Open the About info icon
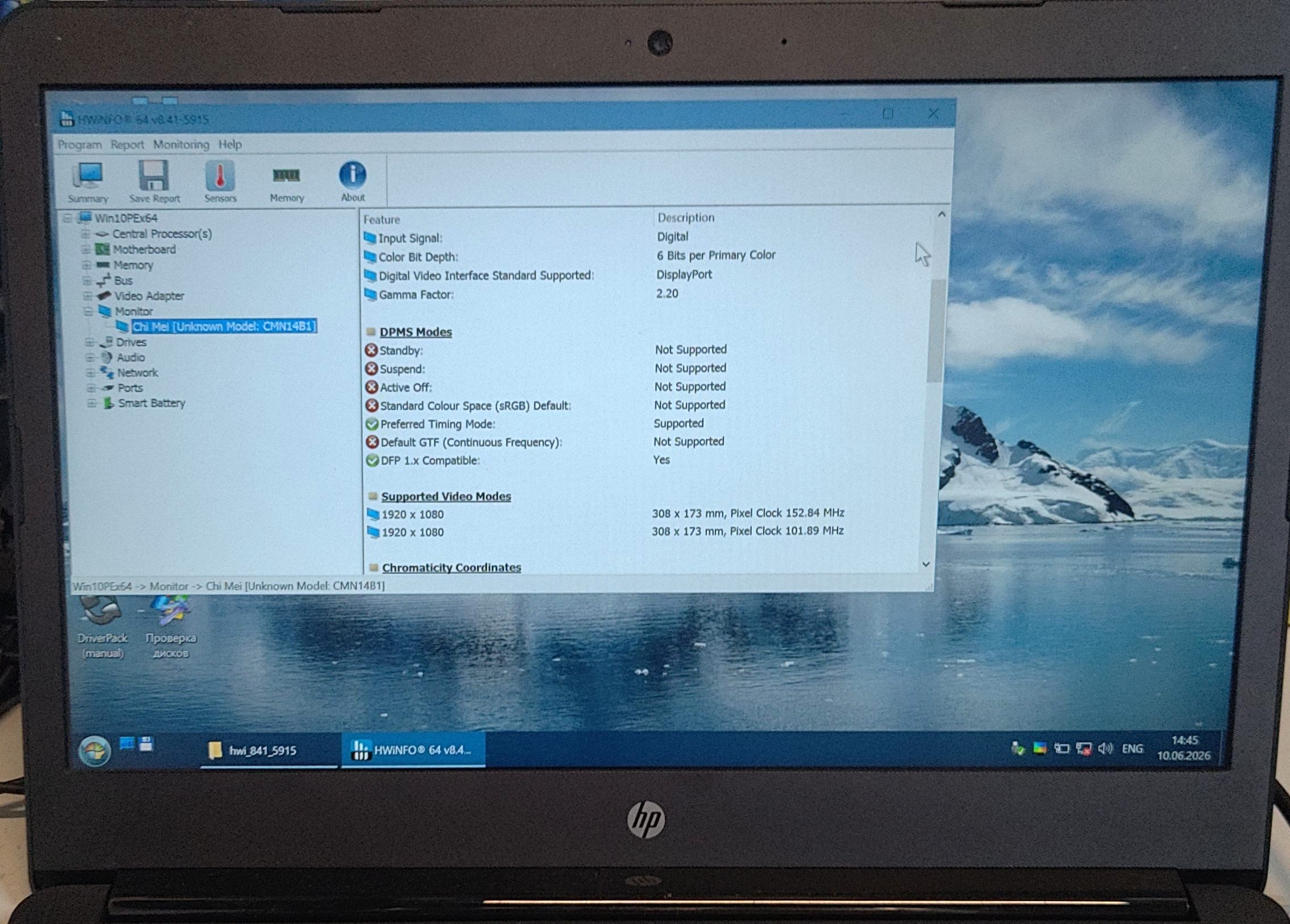Image resolution: width=1290 pixels, height=924 pixels. (353, 182)
